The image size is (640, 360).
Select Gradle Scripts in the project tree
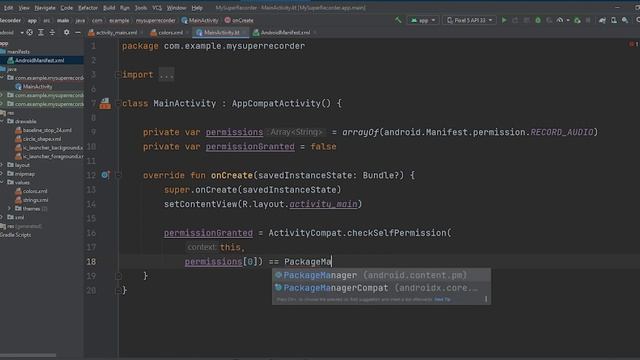pos(16,235)
